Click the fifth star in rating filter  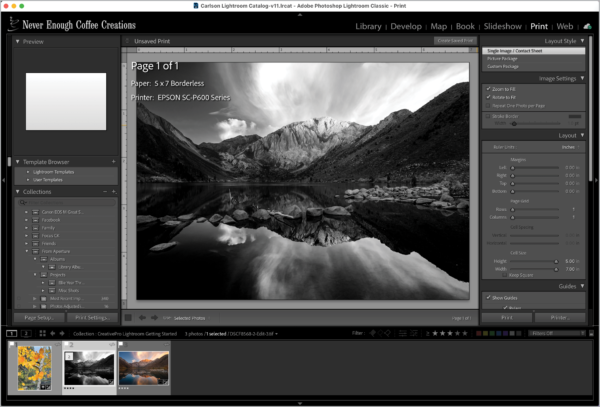pyautogui.click(x=465, y=333)
